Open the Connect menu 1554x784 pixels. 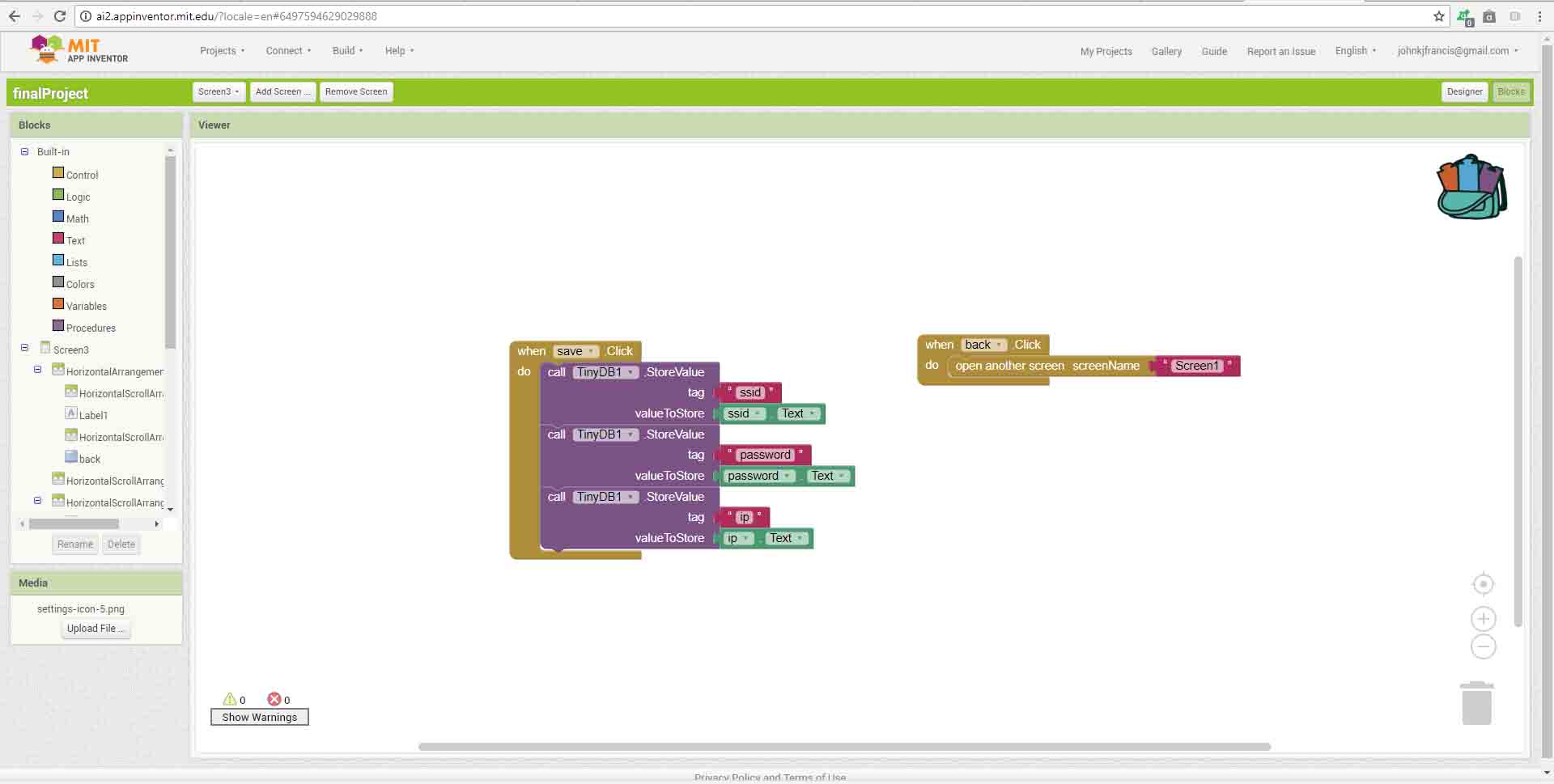click(288, 50)
